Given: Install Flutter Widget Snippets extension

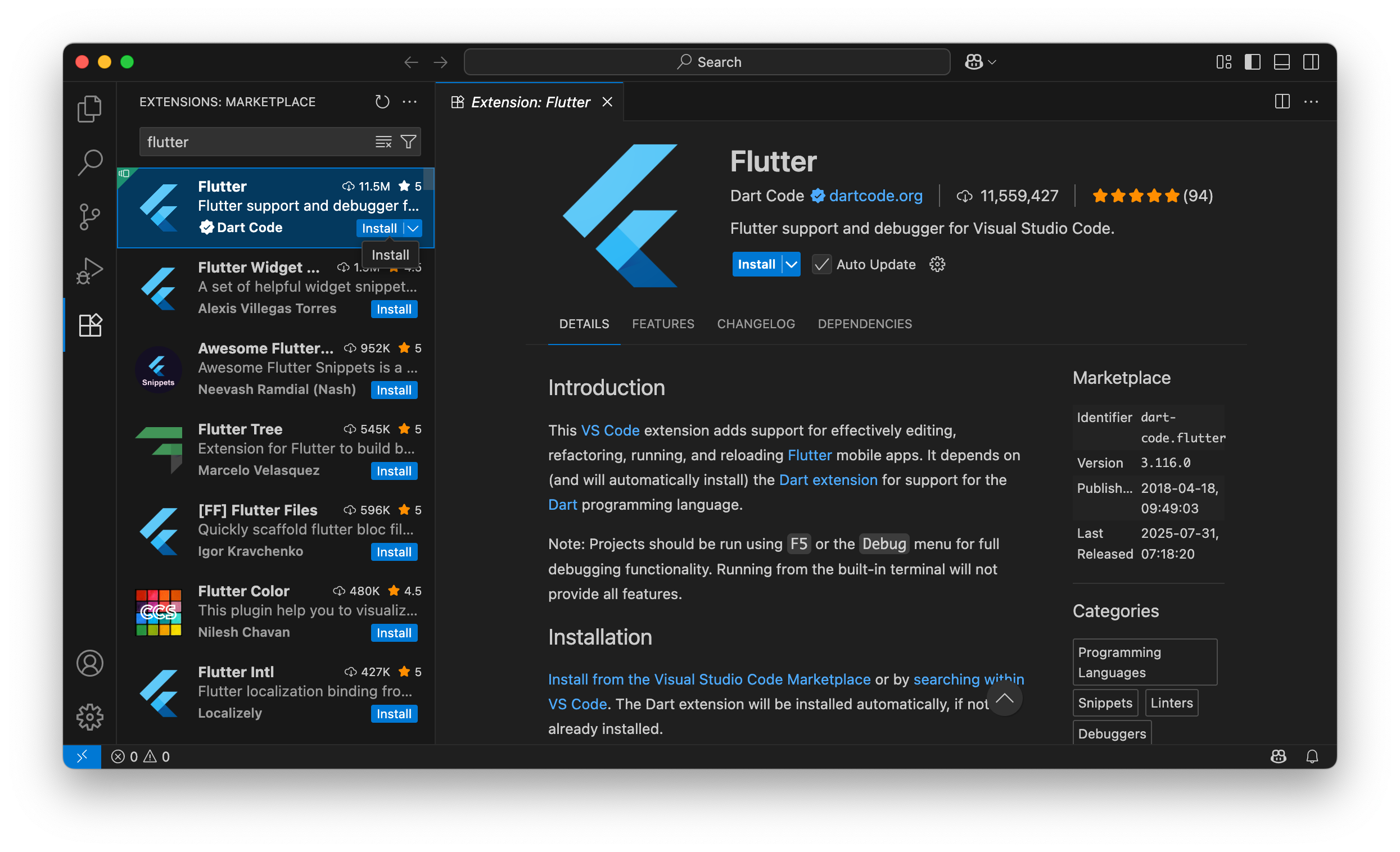Looking at the screenshot, I should pyautogui.click(x=394, y=309).
